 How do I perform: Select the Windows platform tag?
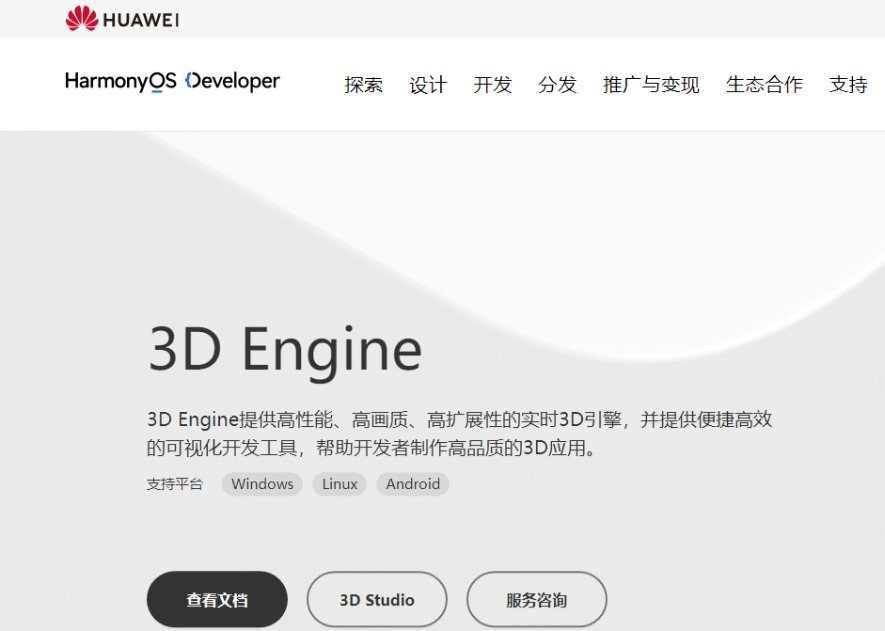(261, 484)
